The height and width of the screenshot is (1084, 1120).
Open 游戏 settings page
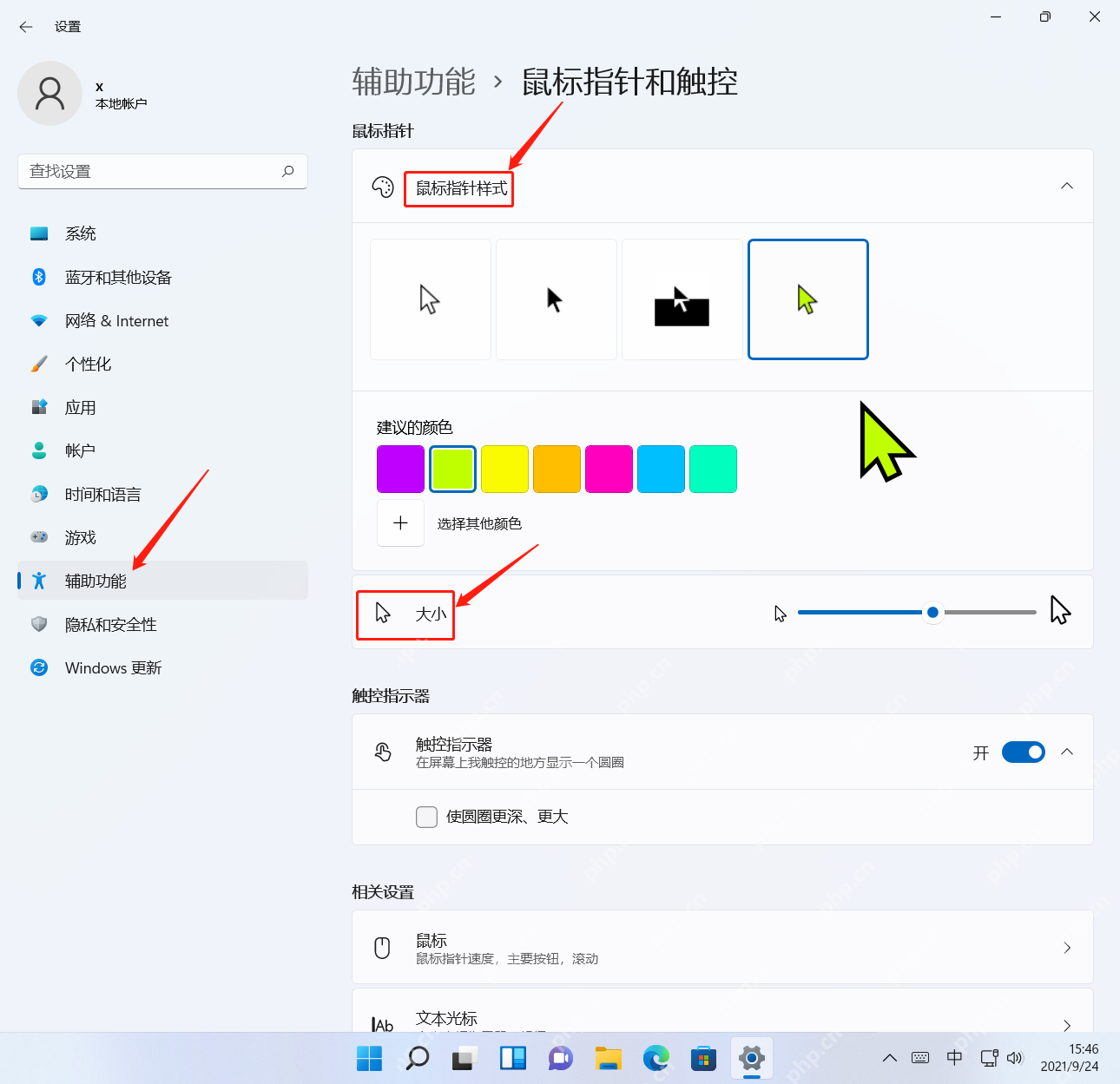click(x=163, y=537)
